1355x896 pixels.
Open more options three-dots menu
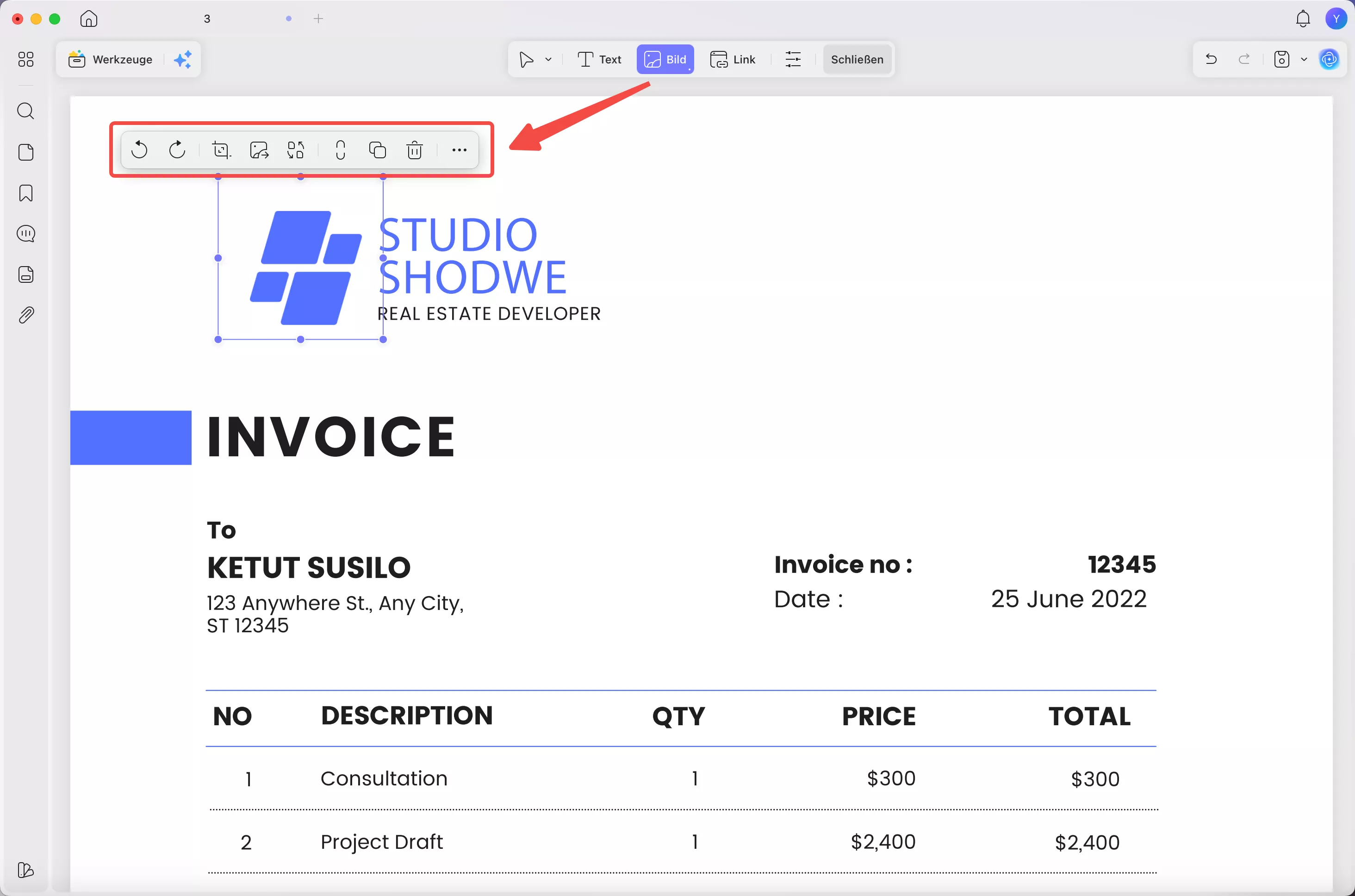[459, 149]
